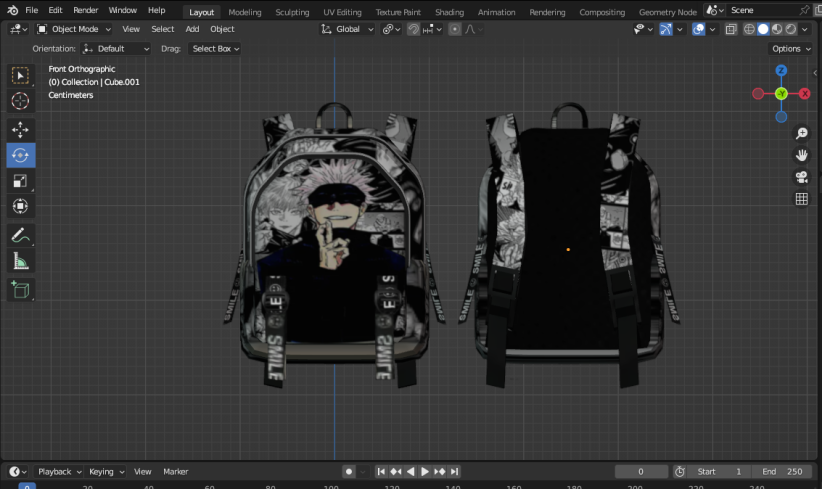Toggle viewport overlays display
This screenshot has height=489, width=822.
click(698, 29)
